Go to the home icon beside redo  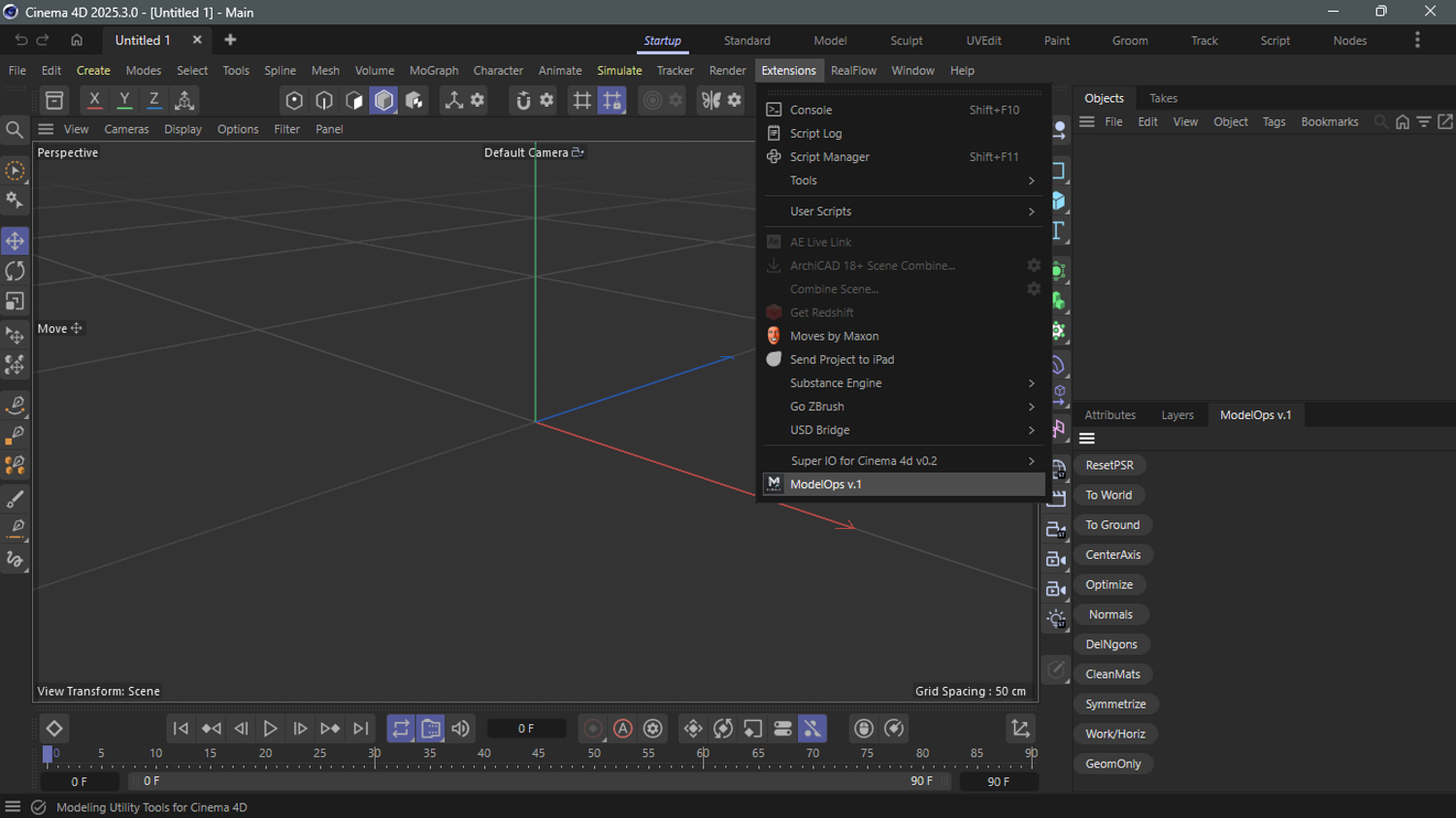click(x=77, y=40)
